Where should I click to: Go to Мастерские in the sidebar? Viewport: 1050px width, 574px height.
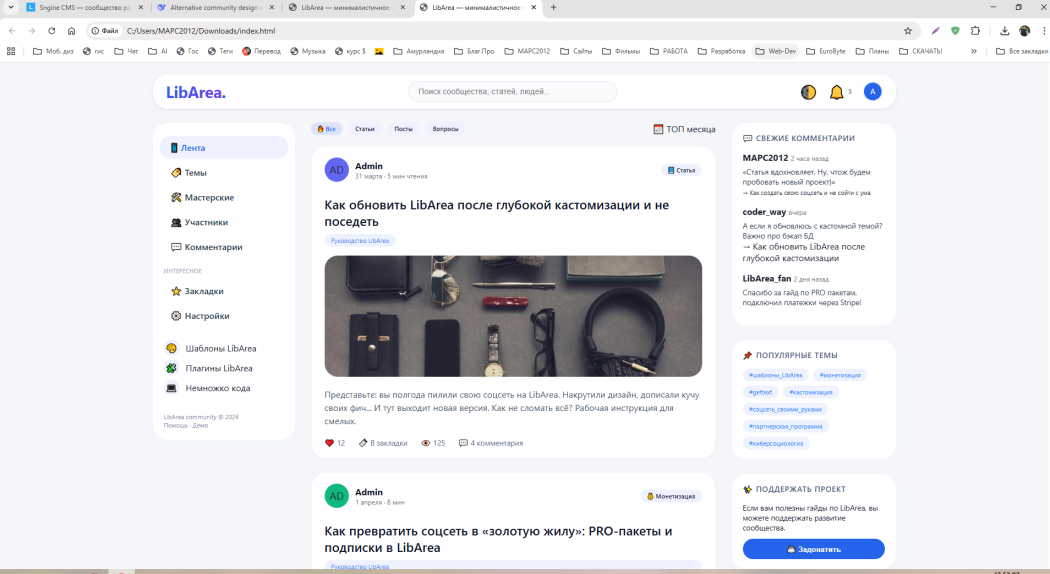(x=208, y=198)
